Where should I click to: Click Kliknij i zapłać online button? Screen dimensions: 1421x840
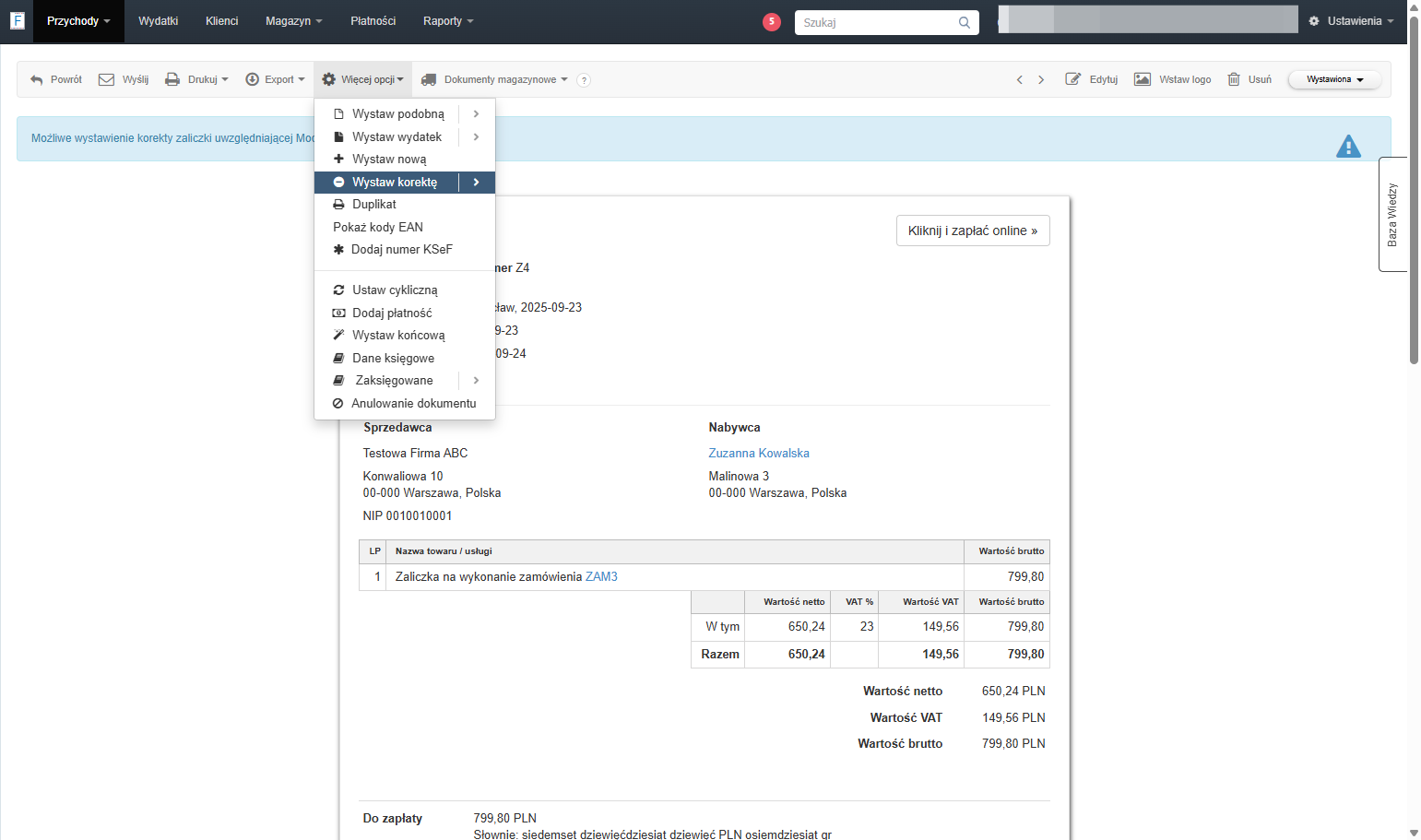coord(973,231)
